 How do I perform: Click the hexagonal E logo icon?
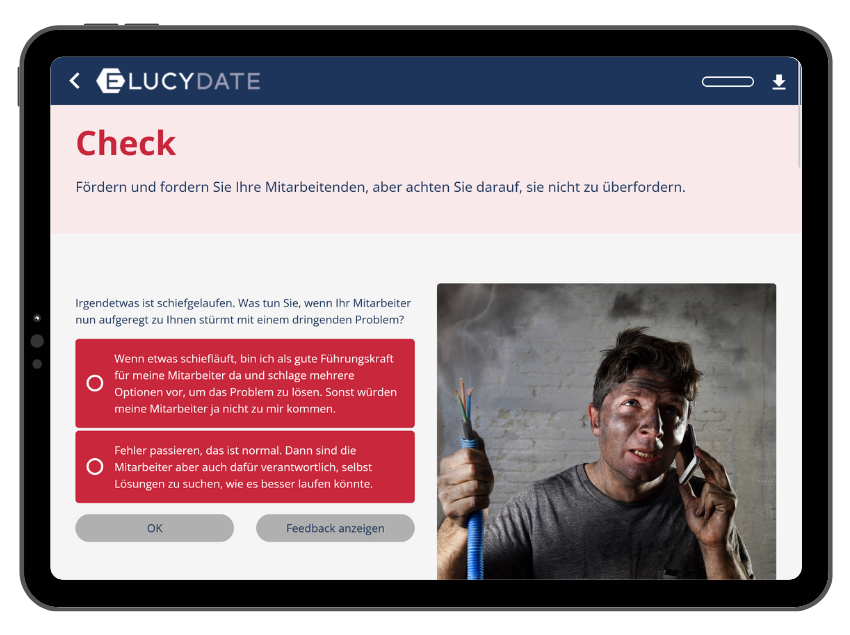pyautogui.click(x=111, y=81)
